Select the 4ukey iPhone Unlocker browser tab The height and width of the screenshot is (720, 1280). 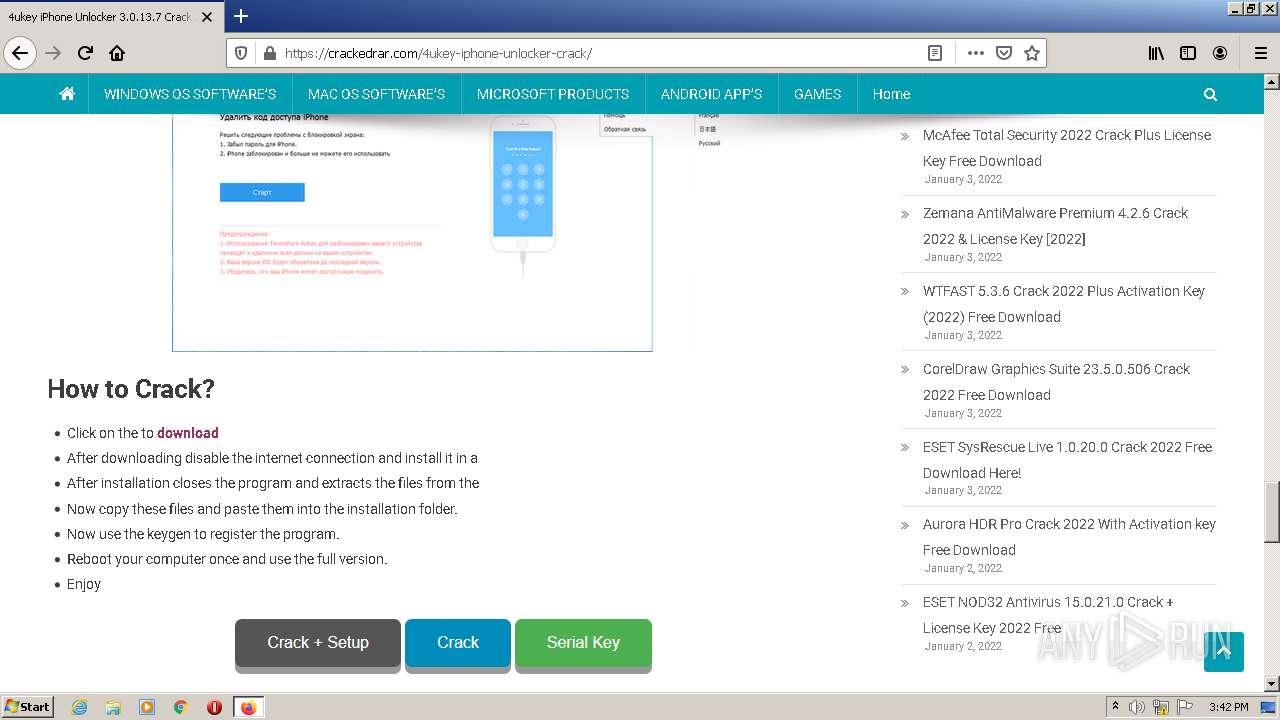coord(111,16)
